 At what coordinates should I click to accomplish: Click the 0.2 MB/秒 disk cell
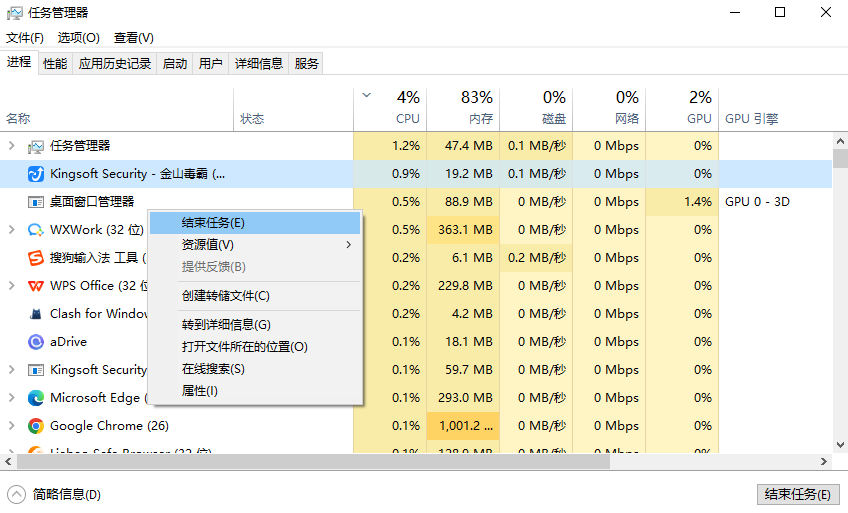(x=536, y=258)
